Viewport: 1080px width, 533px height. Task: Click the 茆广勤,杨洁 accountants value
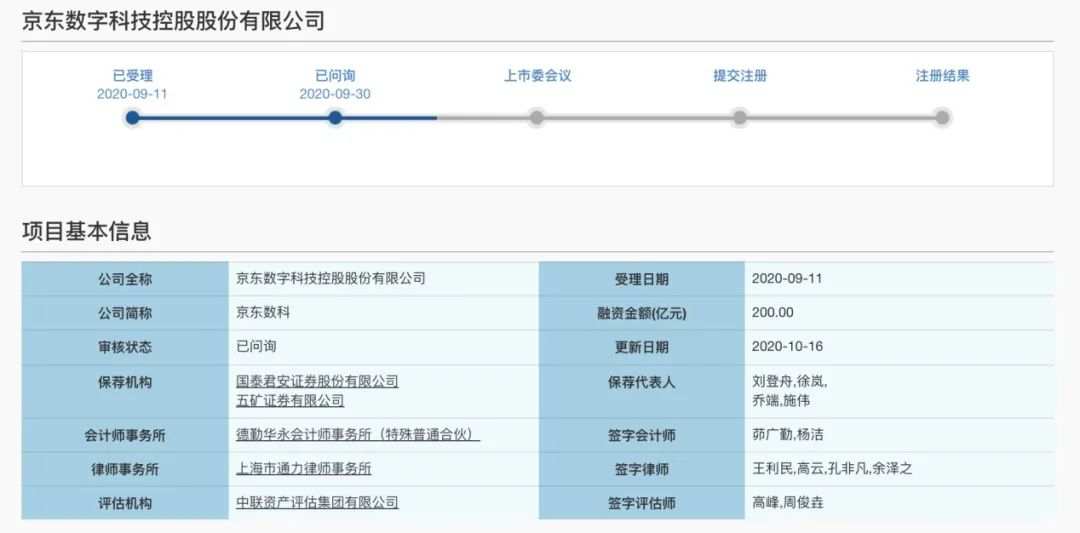pyautogui.click(x=787, y=435)
